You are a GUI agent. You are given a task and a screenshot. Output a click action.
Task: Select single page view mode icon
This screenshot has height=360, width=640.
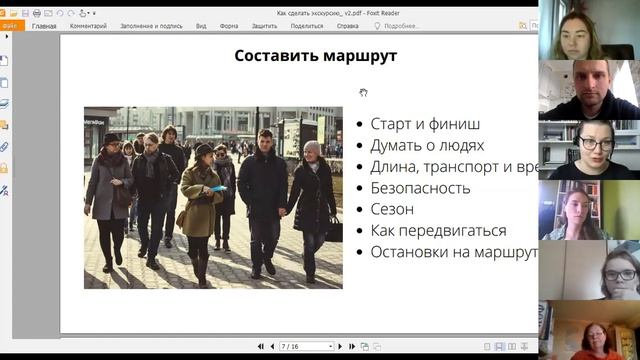click(x=487, y=347)
